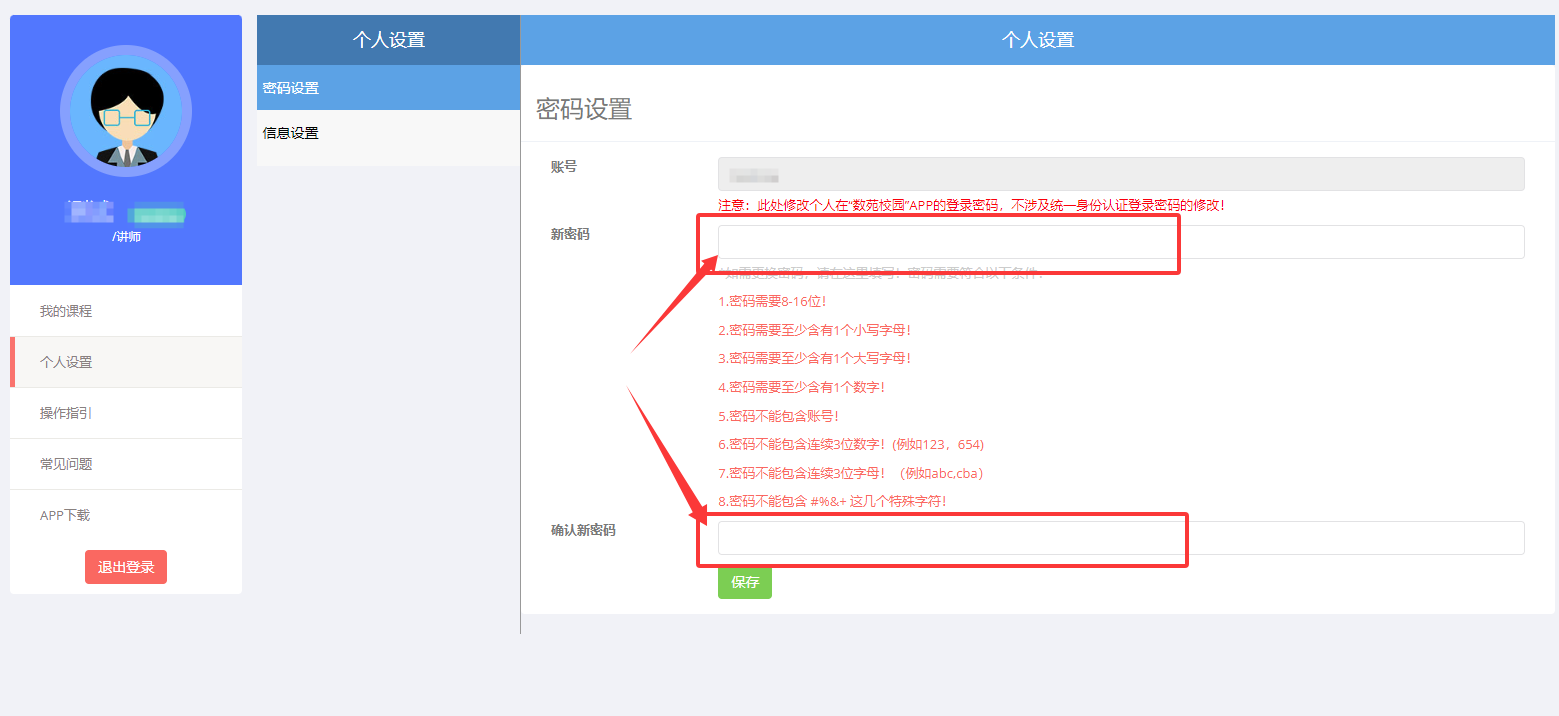Screen dimensions: 1559x716
Task: Select the 密码设置 tab
Action: coord(388,88)
